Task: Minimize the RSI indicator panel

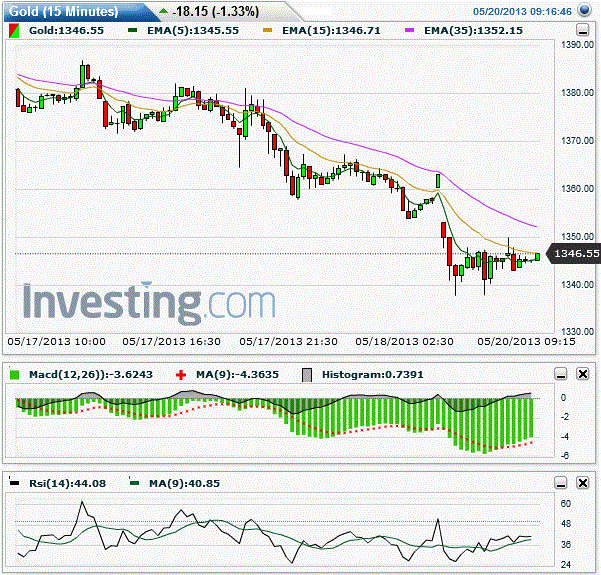Action: (x=561, y=483)
